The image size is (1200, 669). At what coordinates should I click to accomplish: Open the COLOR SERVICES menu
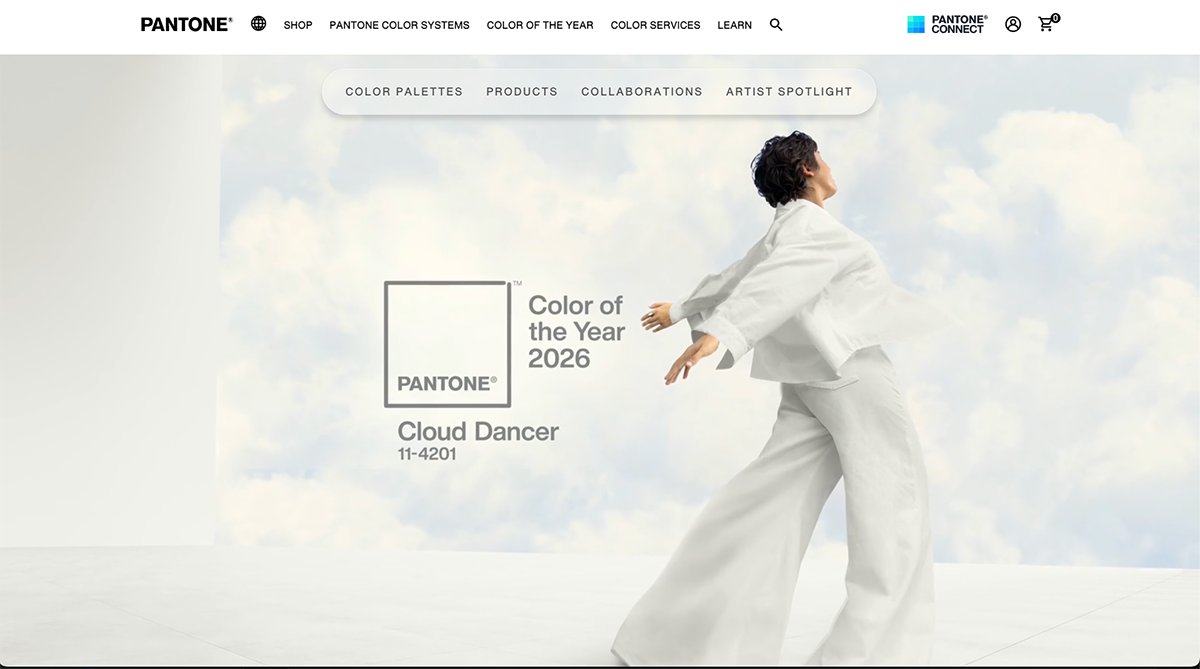click(x=655, y=25)
